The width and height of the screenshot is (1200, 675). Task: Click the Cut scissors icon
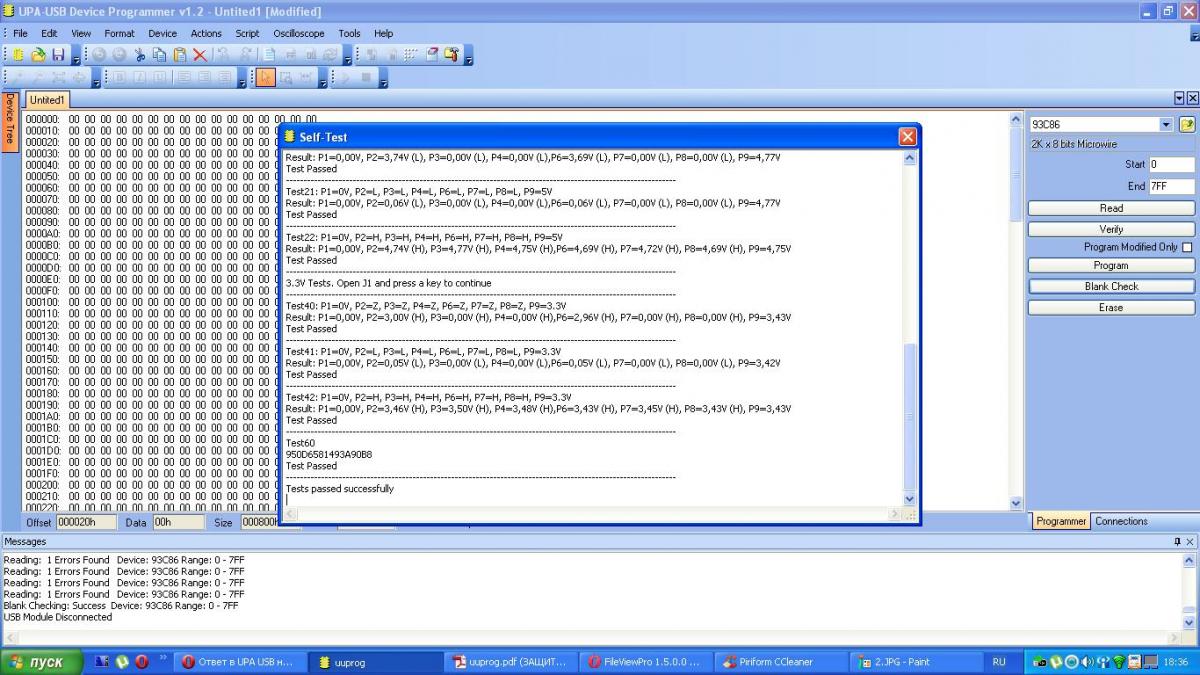(140, 55)
